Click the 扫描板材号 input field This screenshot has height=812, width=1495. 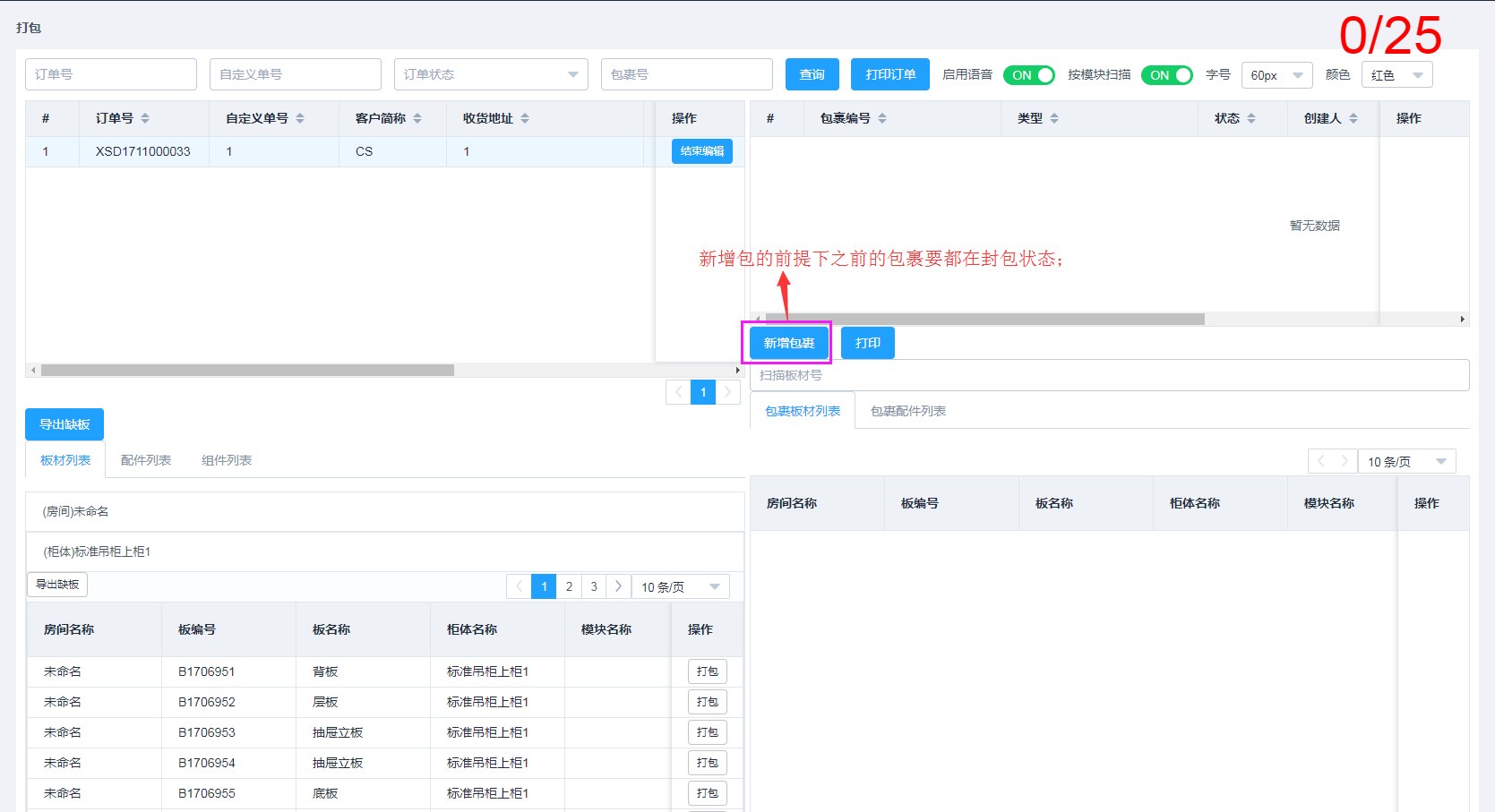1109,375
